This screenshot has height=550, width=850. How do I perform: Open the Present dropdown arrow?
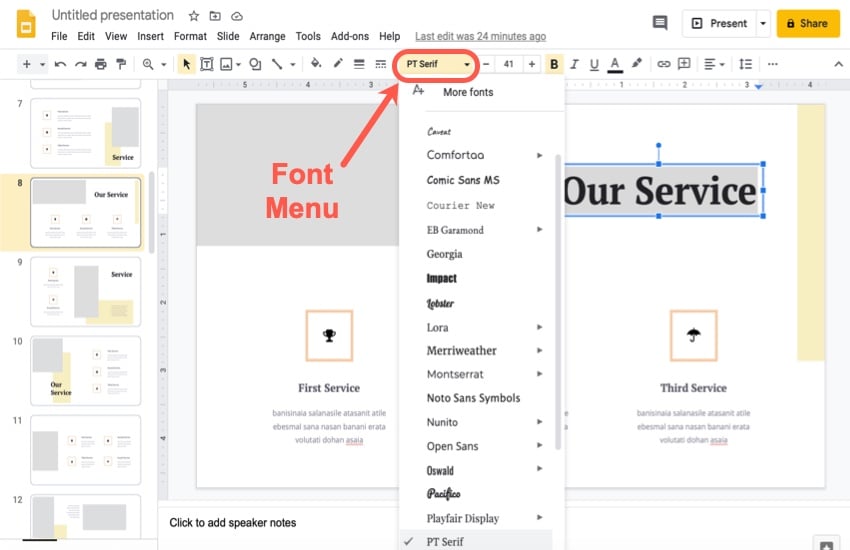coord(763,23)
